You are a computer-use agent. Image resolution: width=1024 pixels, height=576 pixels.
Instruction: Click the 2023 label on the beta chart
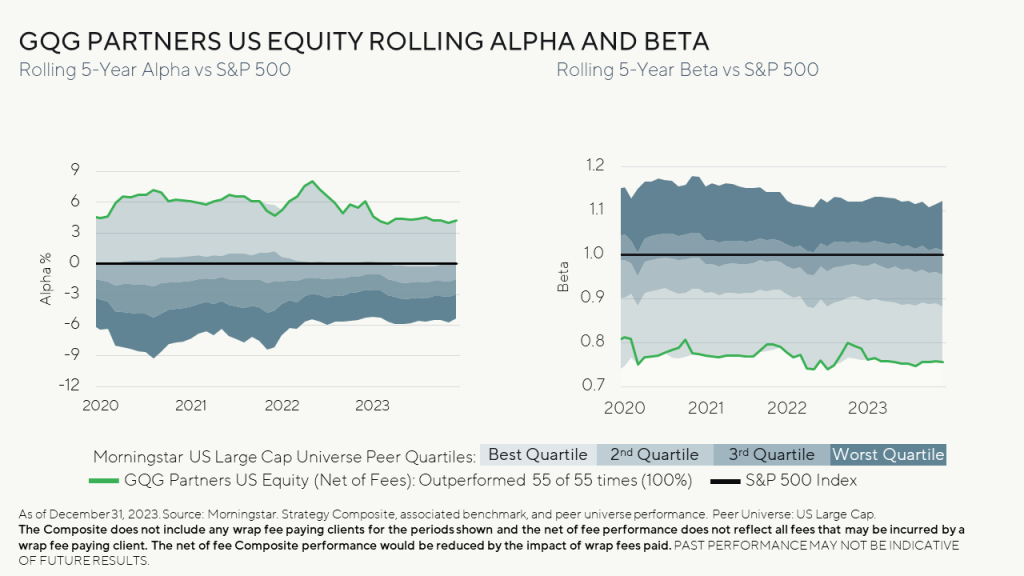pyautogui.click(x=867, y=407)
